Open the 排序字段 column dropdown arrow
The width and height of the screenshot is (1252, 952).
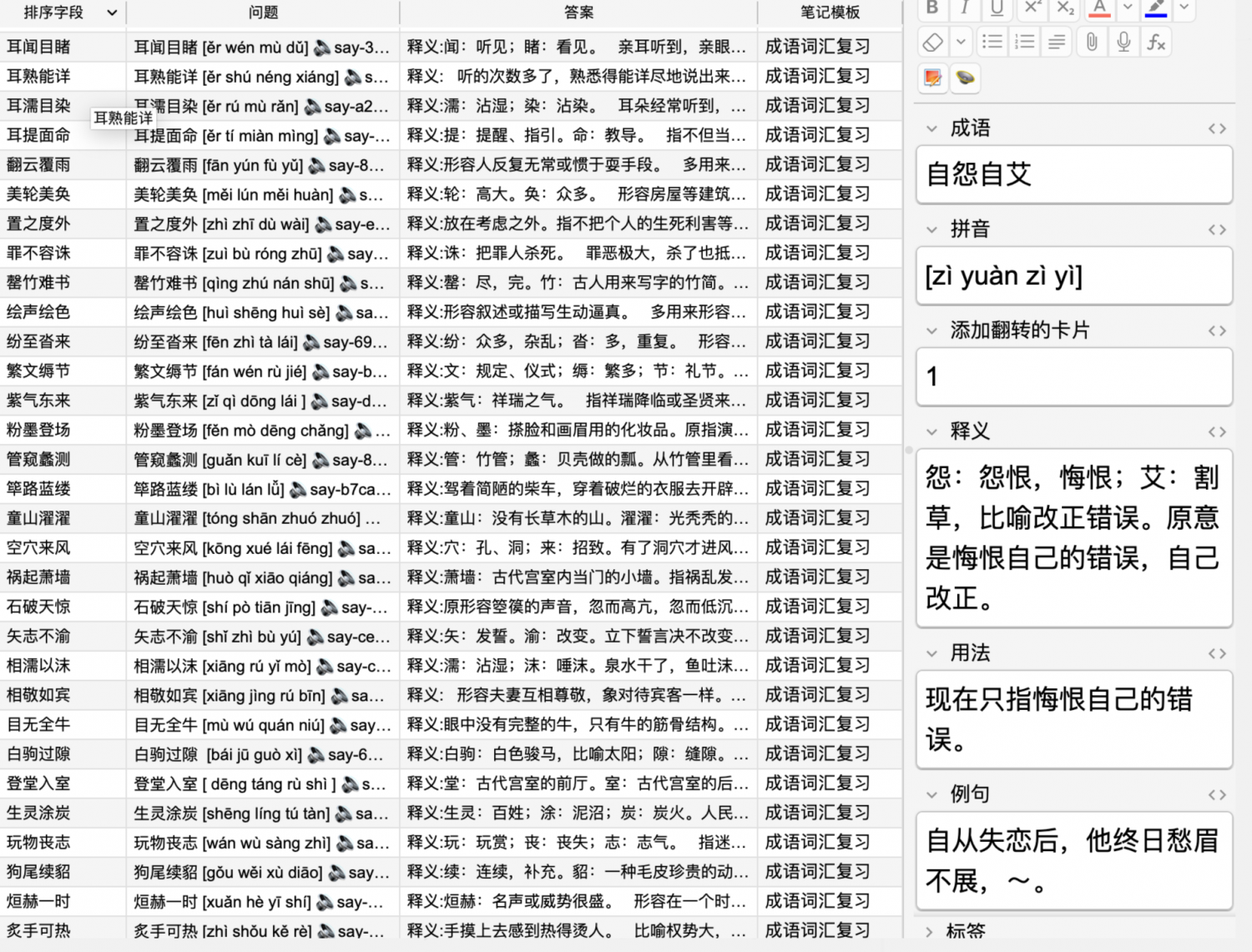coord(112,13)
